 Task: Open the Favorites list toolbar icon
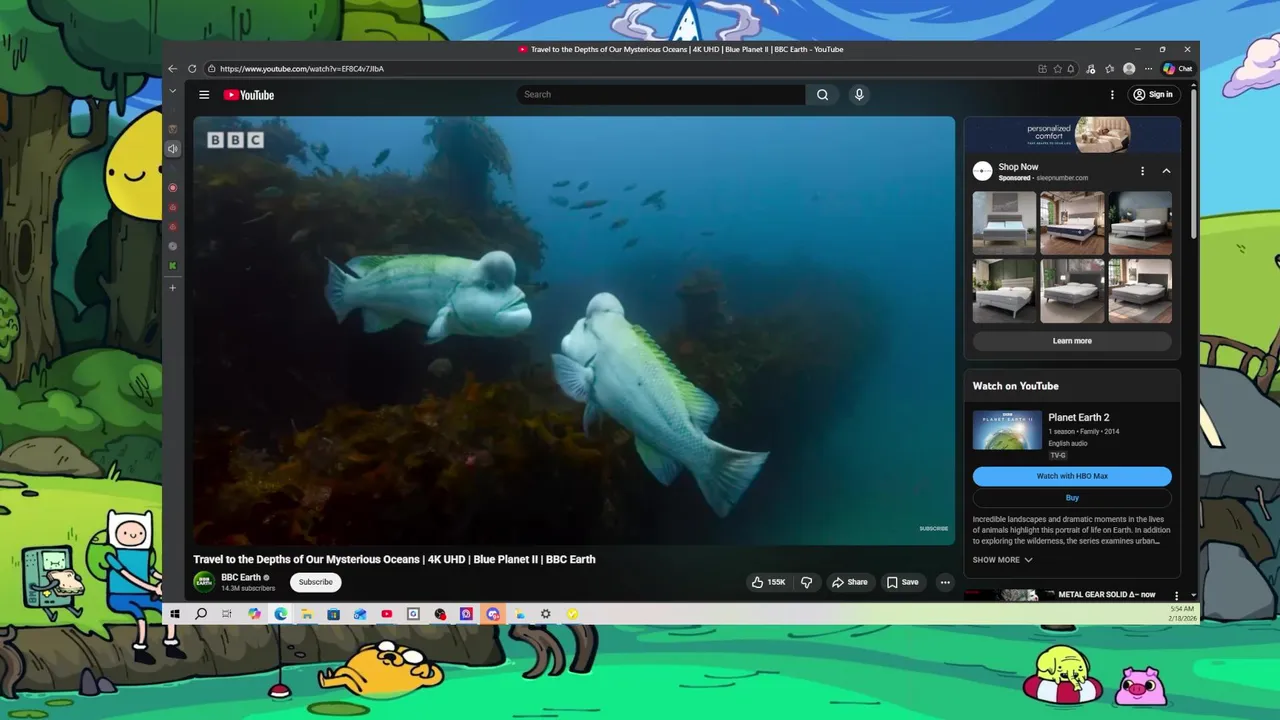point(1110,69)
